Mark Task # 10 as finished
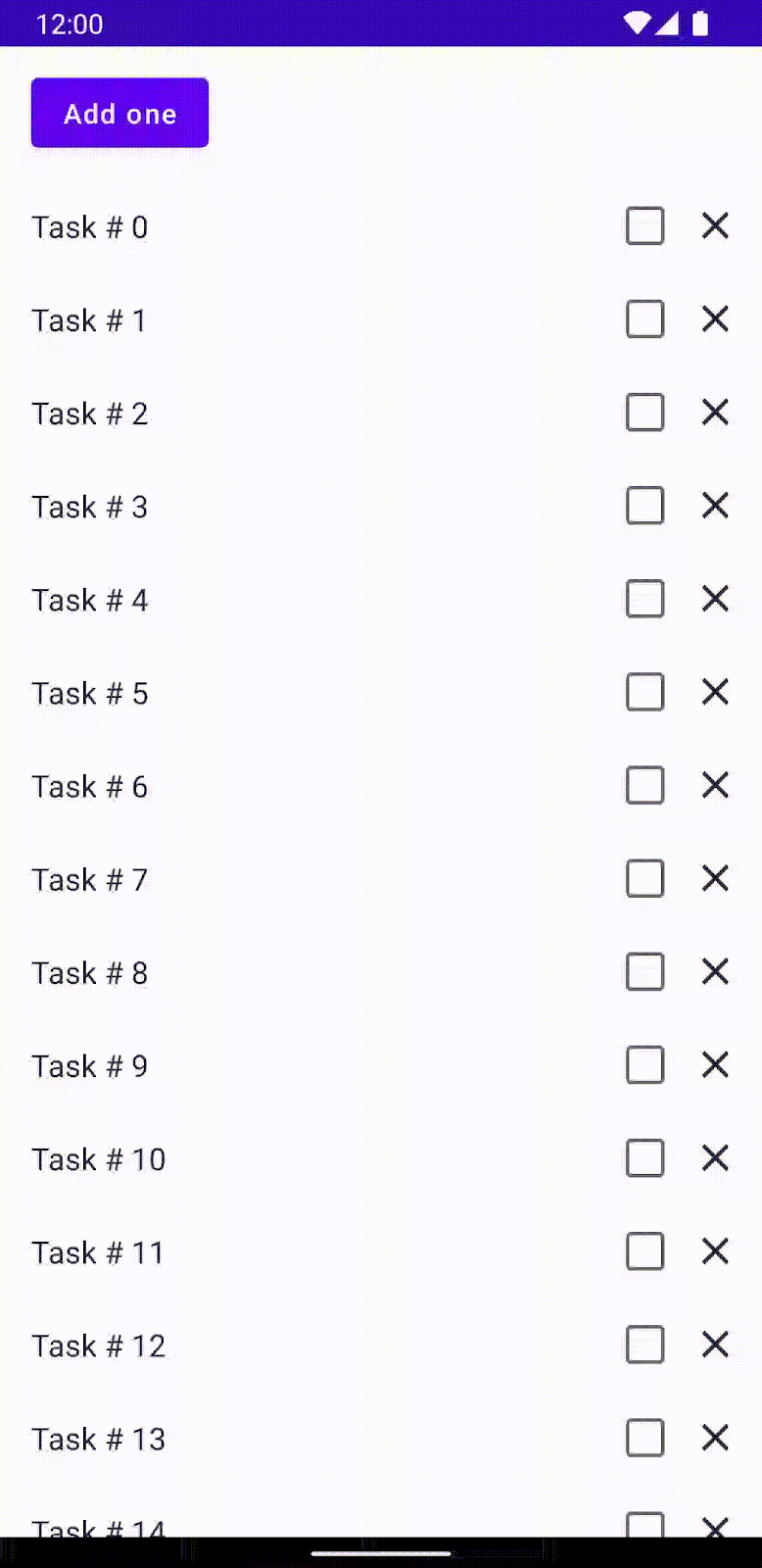 (x=644, y=1157)
